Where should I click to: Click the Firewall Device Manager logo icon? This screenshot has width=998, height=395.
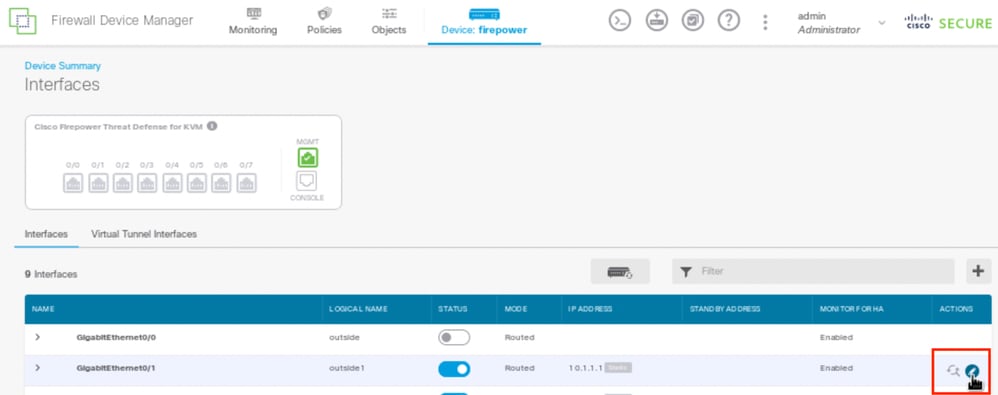click(x=23, y=22)
